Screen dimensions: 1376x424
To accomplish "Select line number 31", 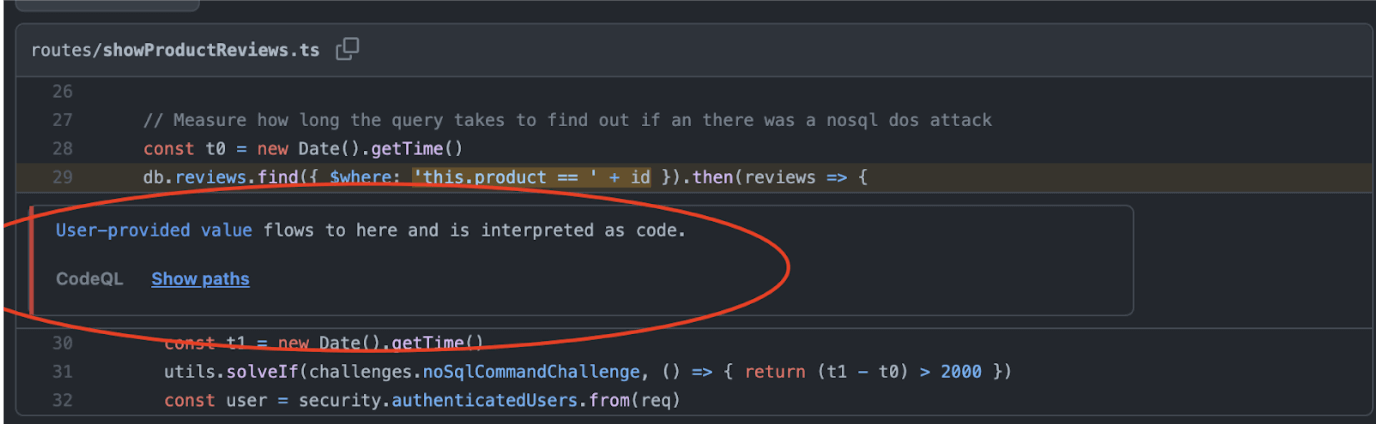I will coord(62,372).
